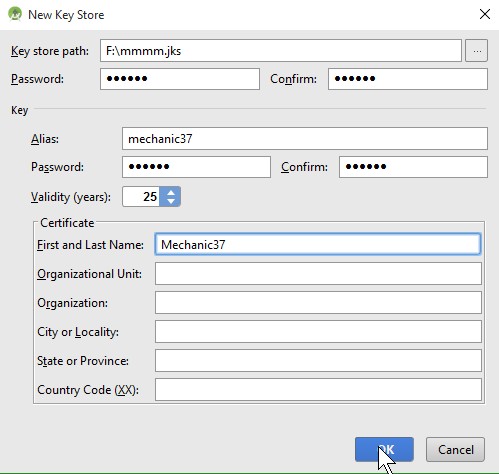Click the OK button

pyautogui.click(x=384, y=450)
